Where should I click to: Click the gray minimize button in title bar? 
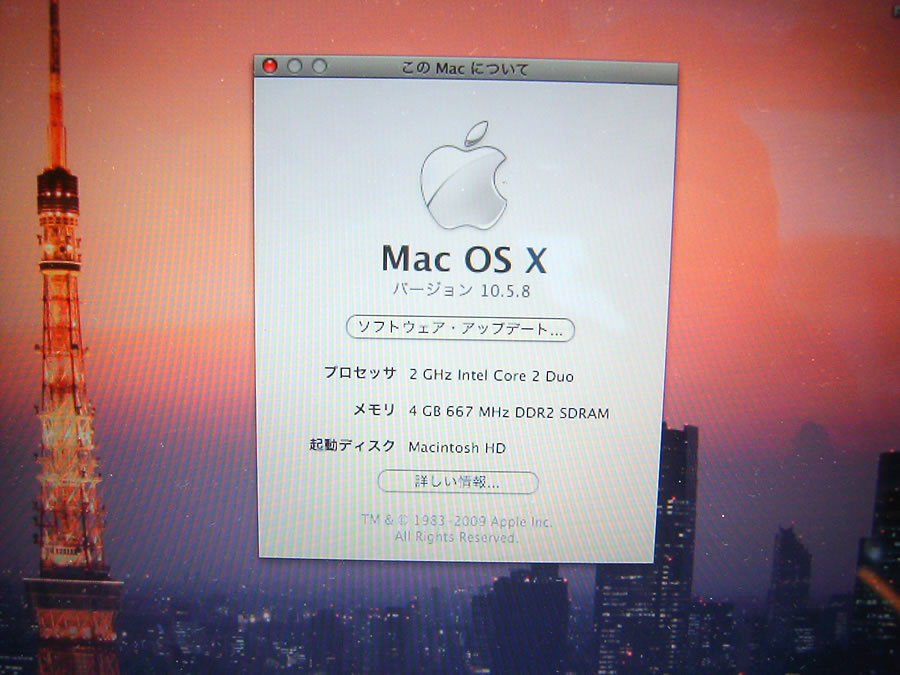pyautogui.click(x=294, y=66)
